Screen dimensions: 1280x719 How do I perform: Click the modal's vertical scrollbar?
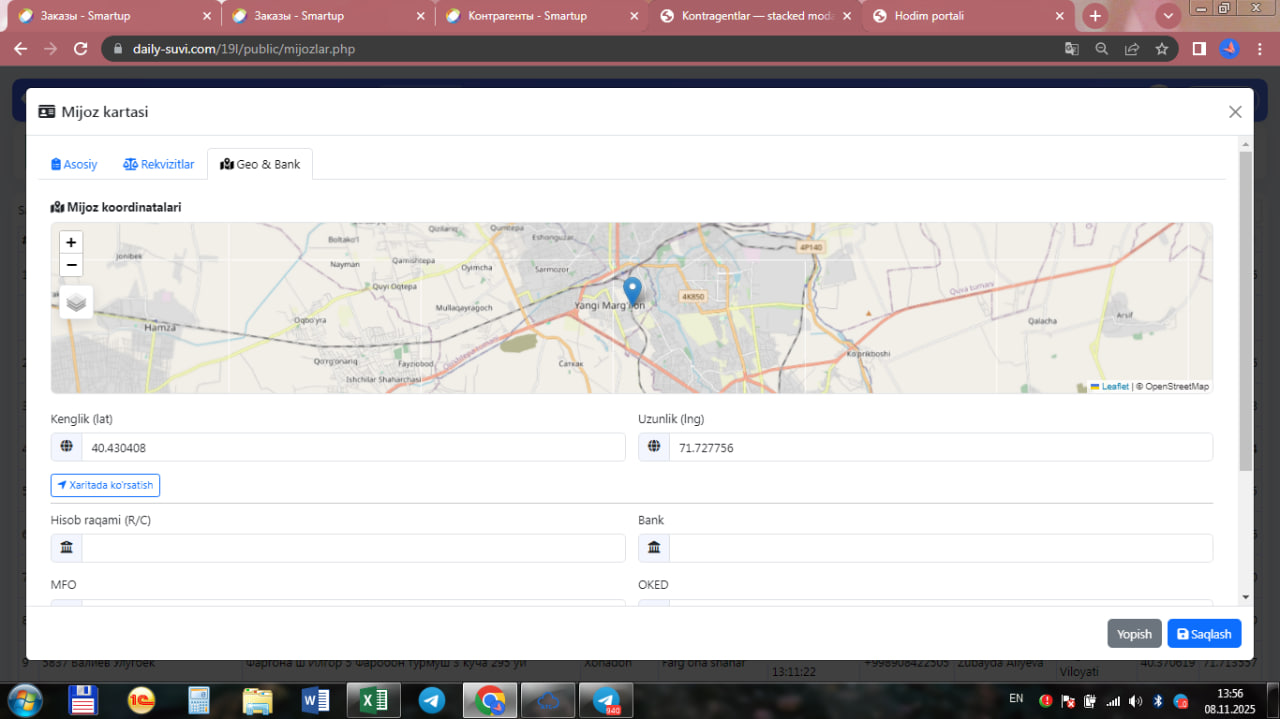tap(1245, 310)
